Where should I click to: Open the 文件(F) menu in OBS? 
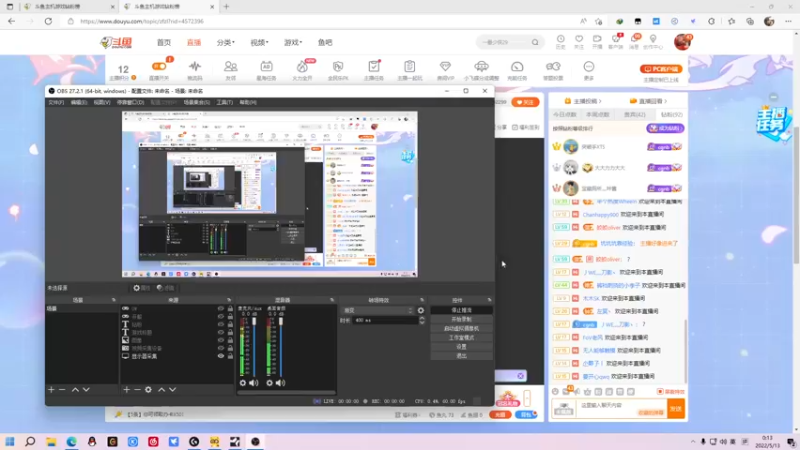56,103
